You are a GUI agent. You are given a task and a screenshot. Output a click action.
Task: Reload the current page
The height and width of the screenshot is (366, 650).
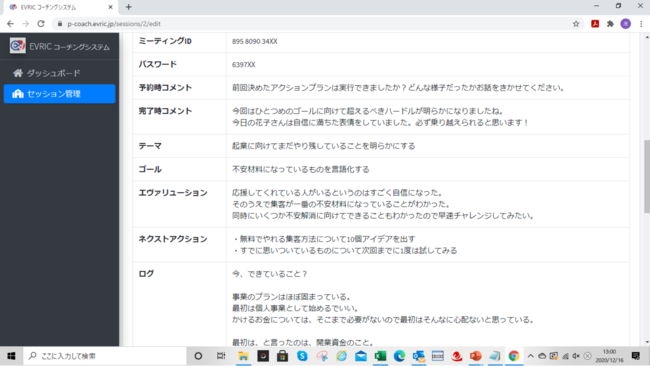[x=41, y=24]
